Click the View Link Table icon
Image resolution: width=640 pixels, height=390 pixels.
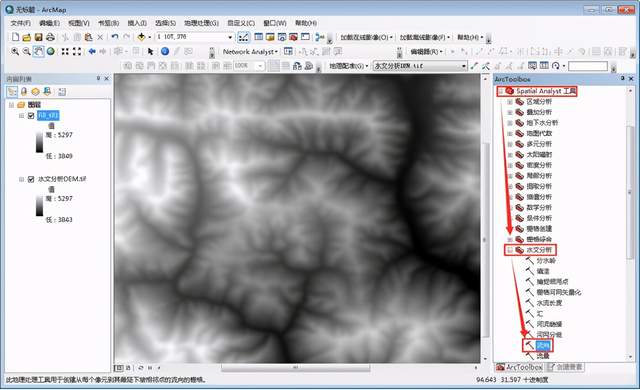[544, 66]
